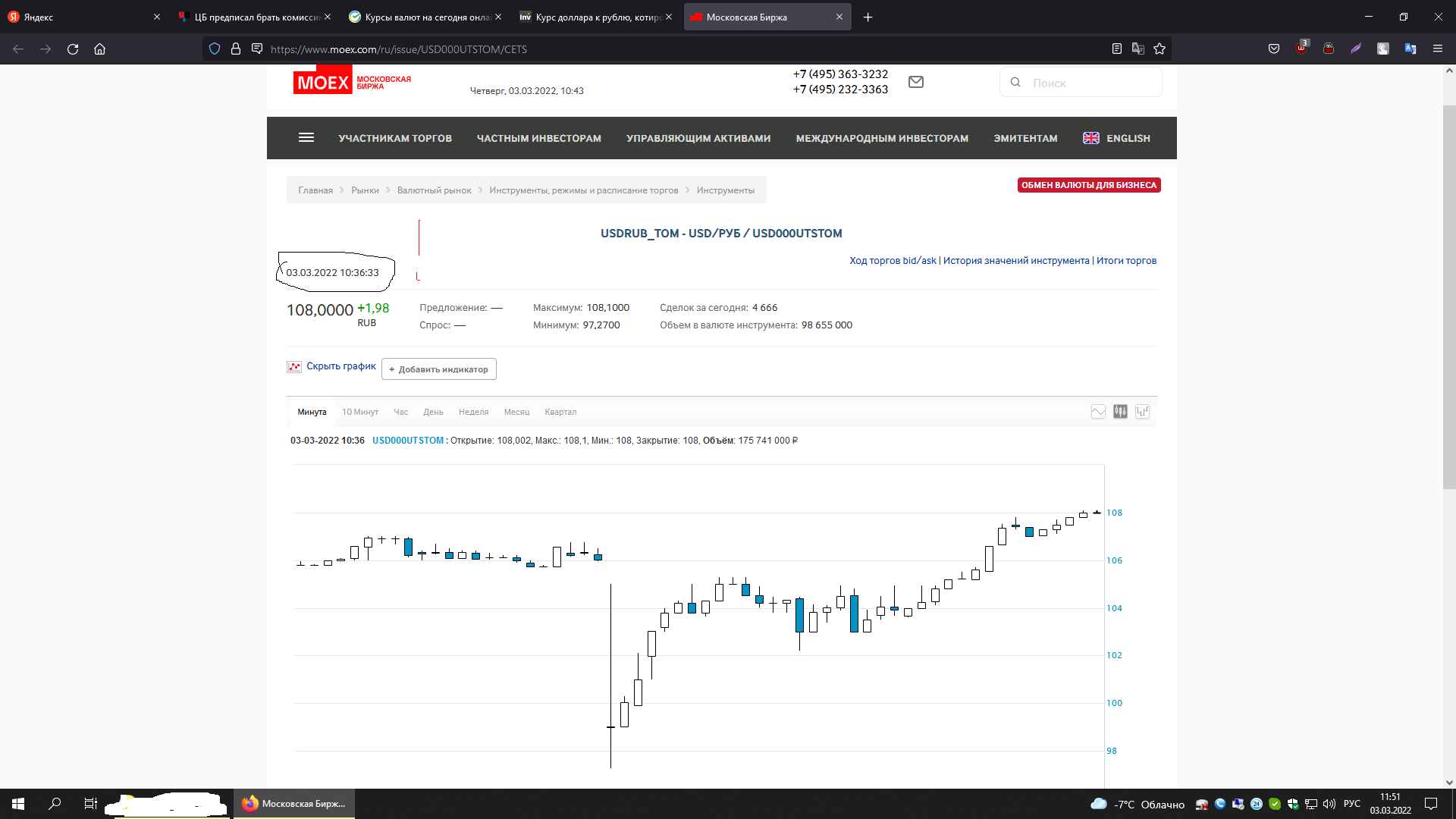1456x819 pixels.
Task: Toggle reader view icon in address bar
Action: pos(1116,49)
